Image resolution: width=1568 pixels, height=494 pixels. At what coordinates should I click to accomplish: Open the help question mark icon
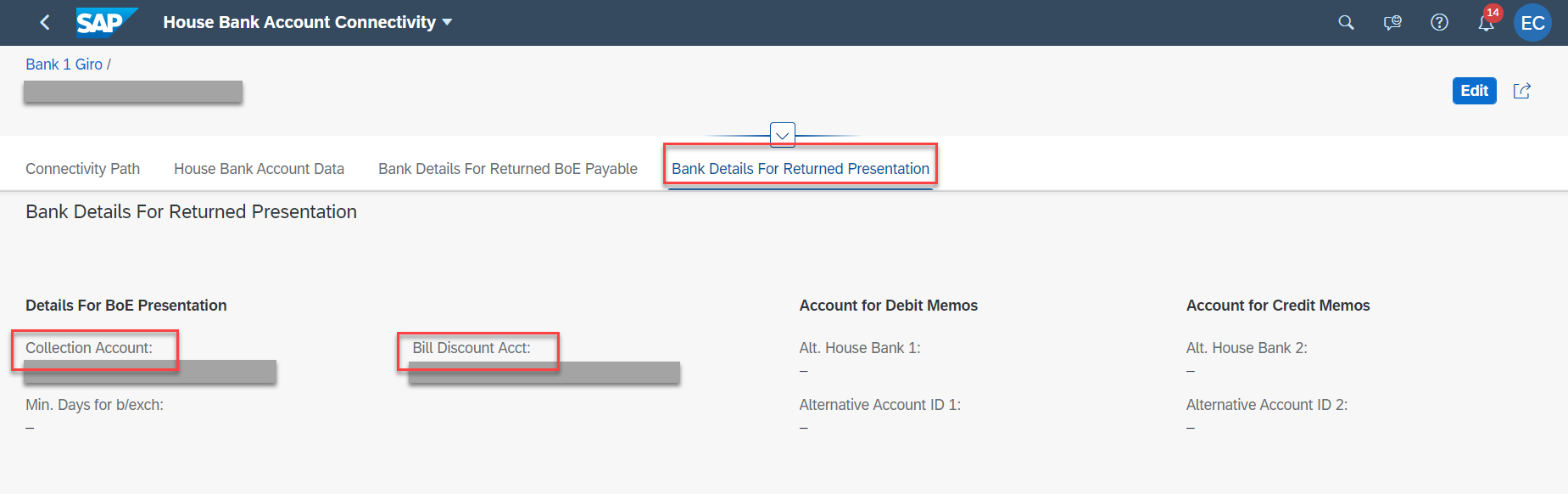[1439, 23]
